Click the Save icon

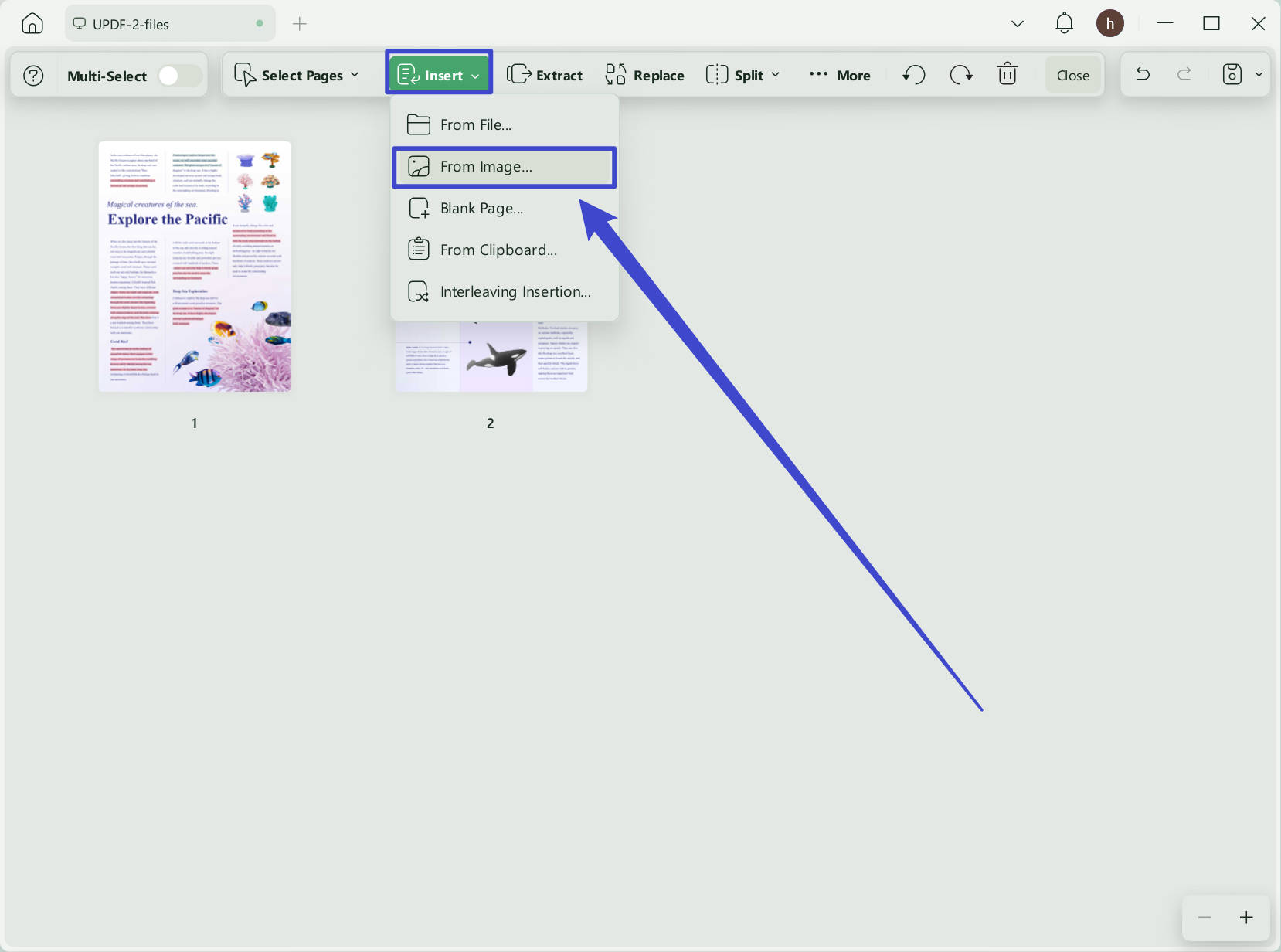point(1232,74)
